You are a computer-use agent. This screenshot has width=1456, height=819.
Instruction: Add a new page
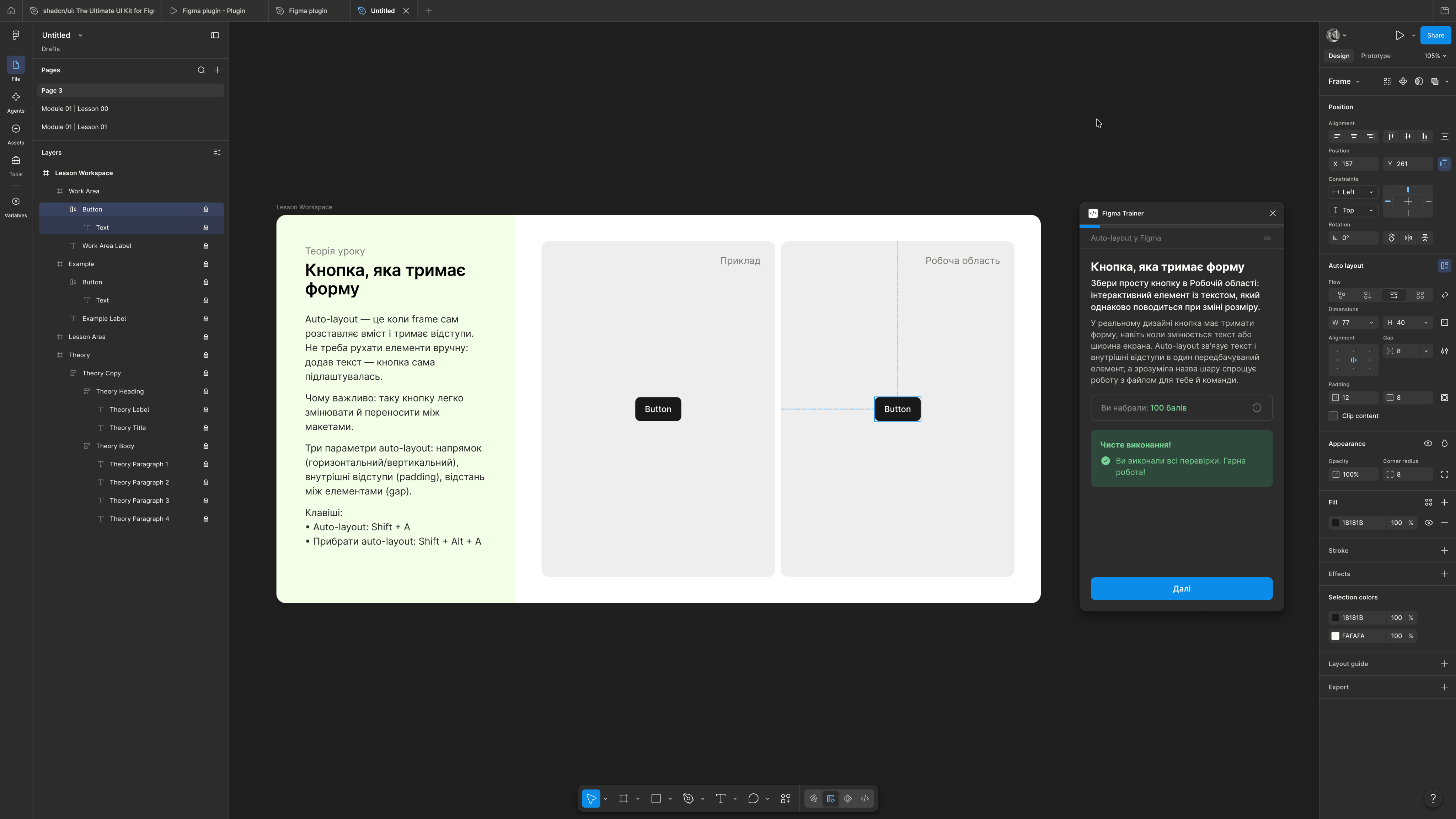[217, 70]
